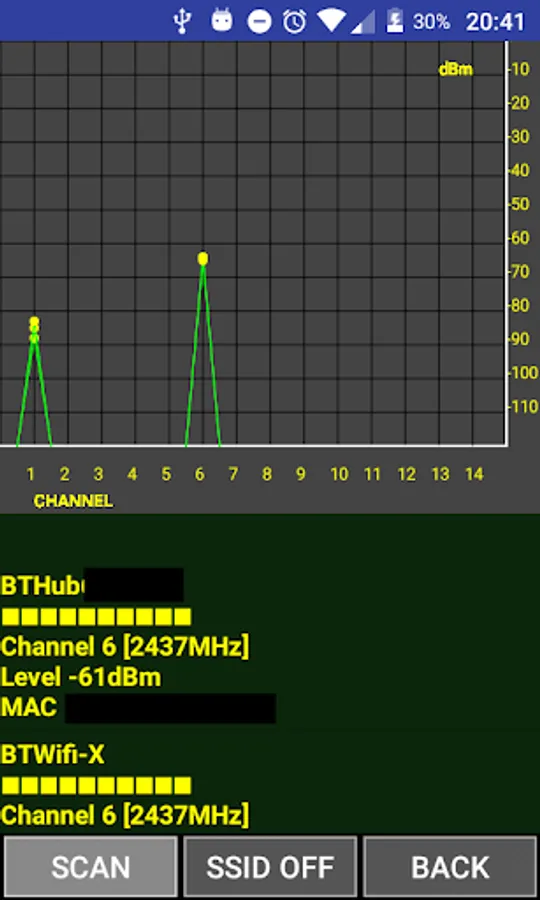Tap the BTWifi-X signal strength bar
This screenshot has height=900, width=540.
(x=96, y=785)
